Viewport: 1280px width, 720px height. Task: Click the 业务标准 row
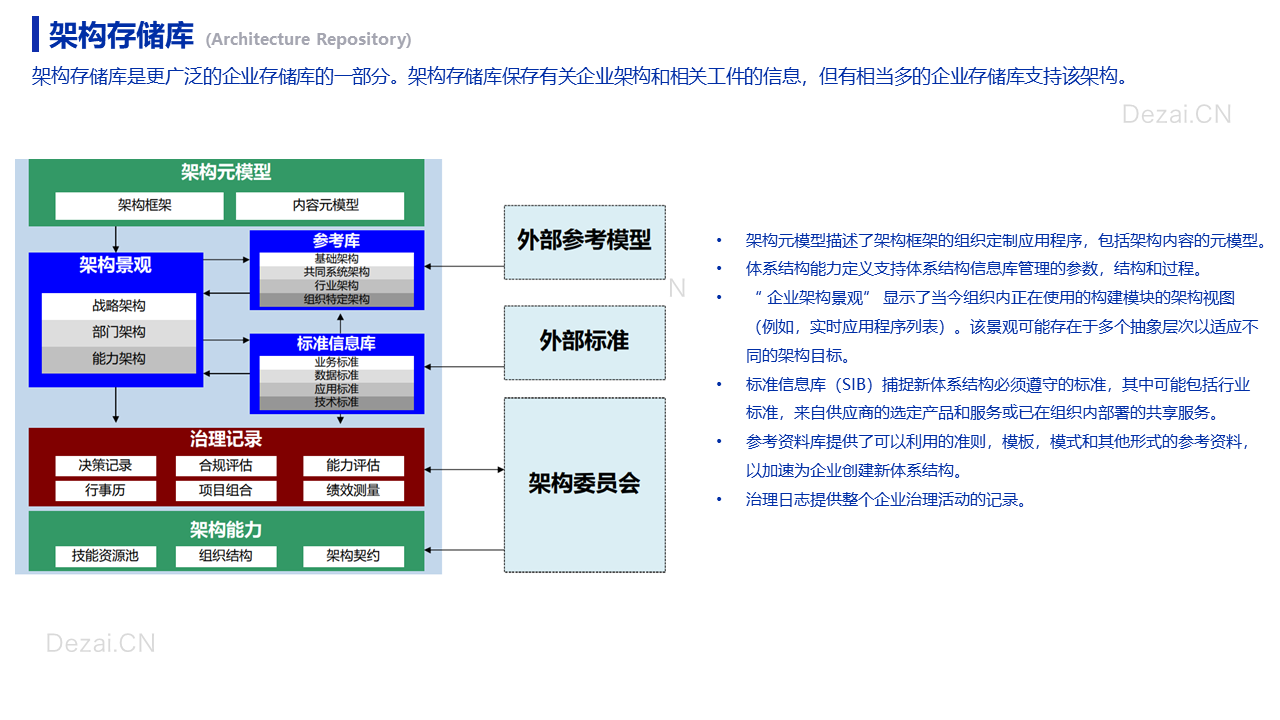tap(337, 362)
